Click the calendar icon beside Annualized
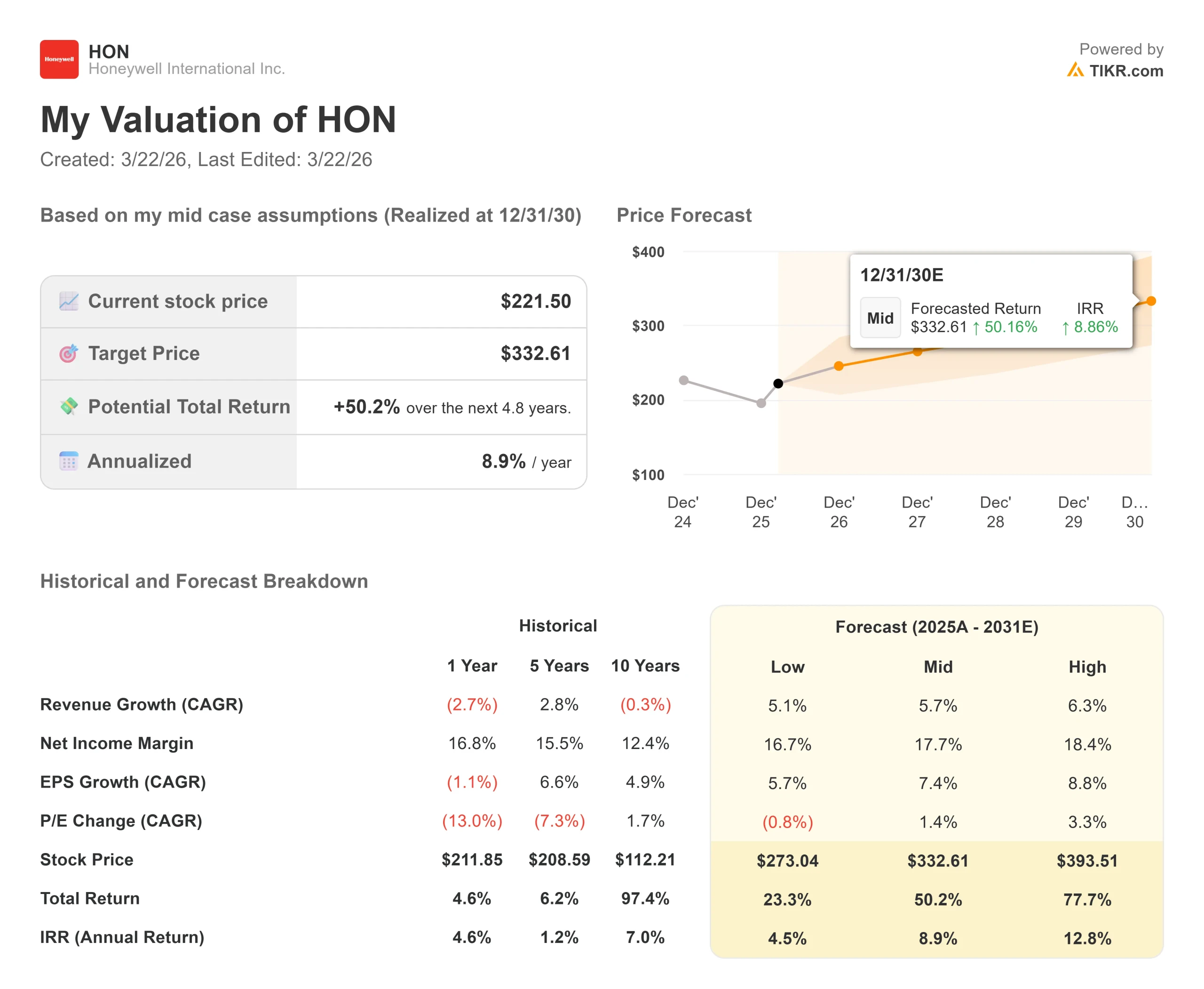Screen dimensions: 1204x989 [x=69, y=461]
